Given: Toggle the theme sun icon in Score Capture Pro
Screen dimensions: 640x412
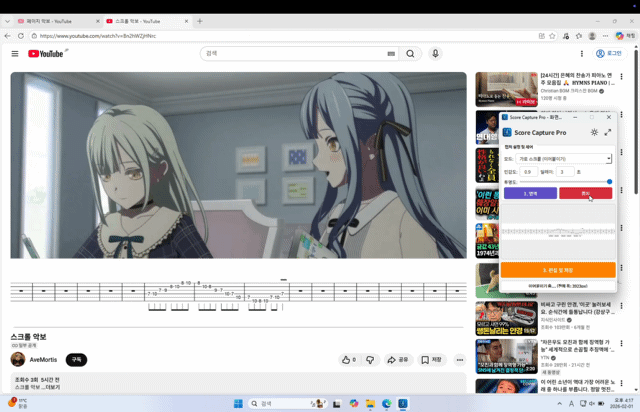Looking at the screenshot, I should tap(594, 132).
